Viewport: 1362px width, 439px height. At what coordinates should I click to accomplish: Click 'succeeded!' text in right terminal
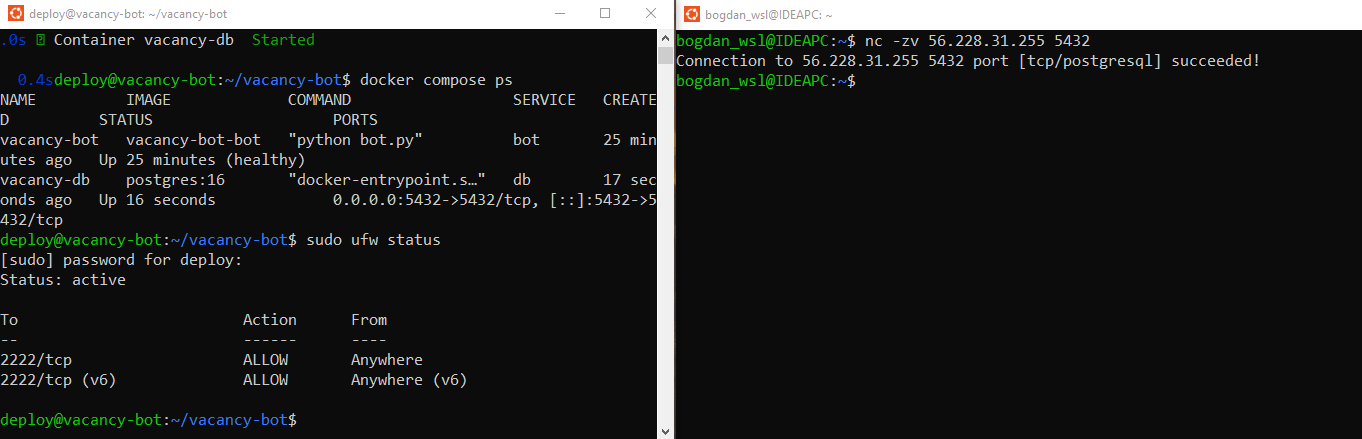coord(1215,61)
